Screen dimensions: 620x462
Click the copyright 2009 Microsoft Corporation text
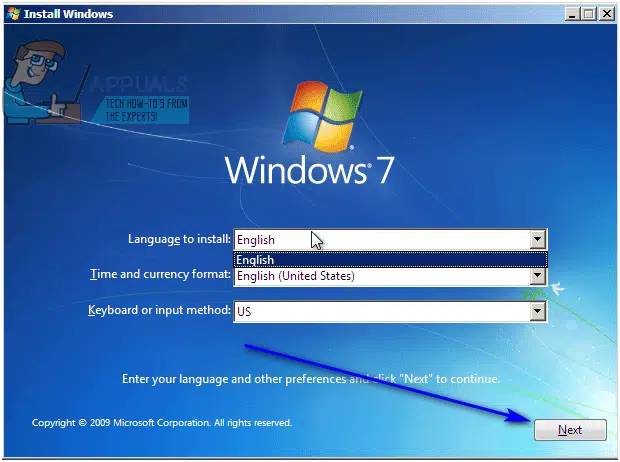pyautogui.click(x=162, y=423)
